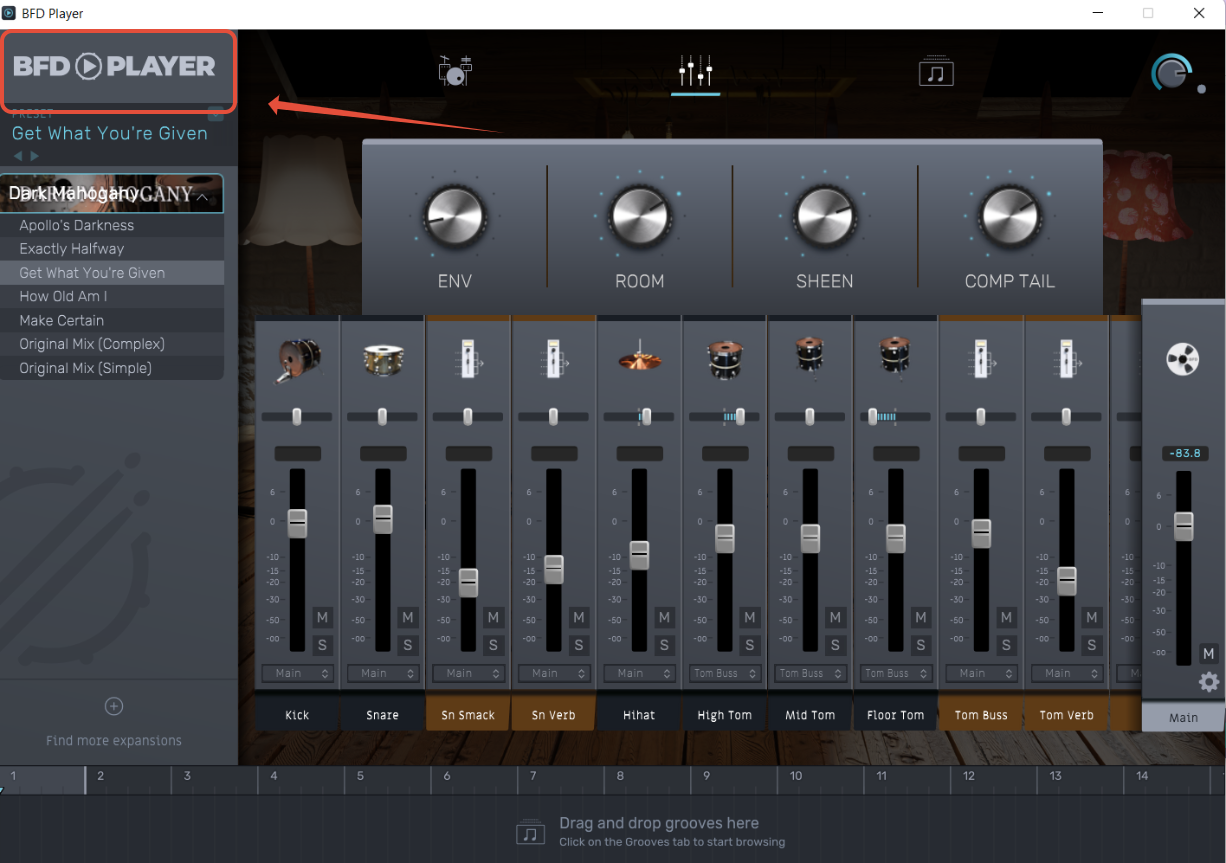
Task: Open Sn Smack output routing dropdown
Action: coord(469,674)
